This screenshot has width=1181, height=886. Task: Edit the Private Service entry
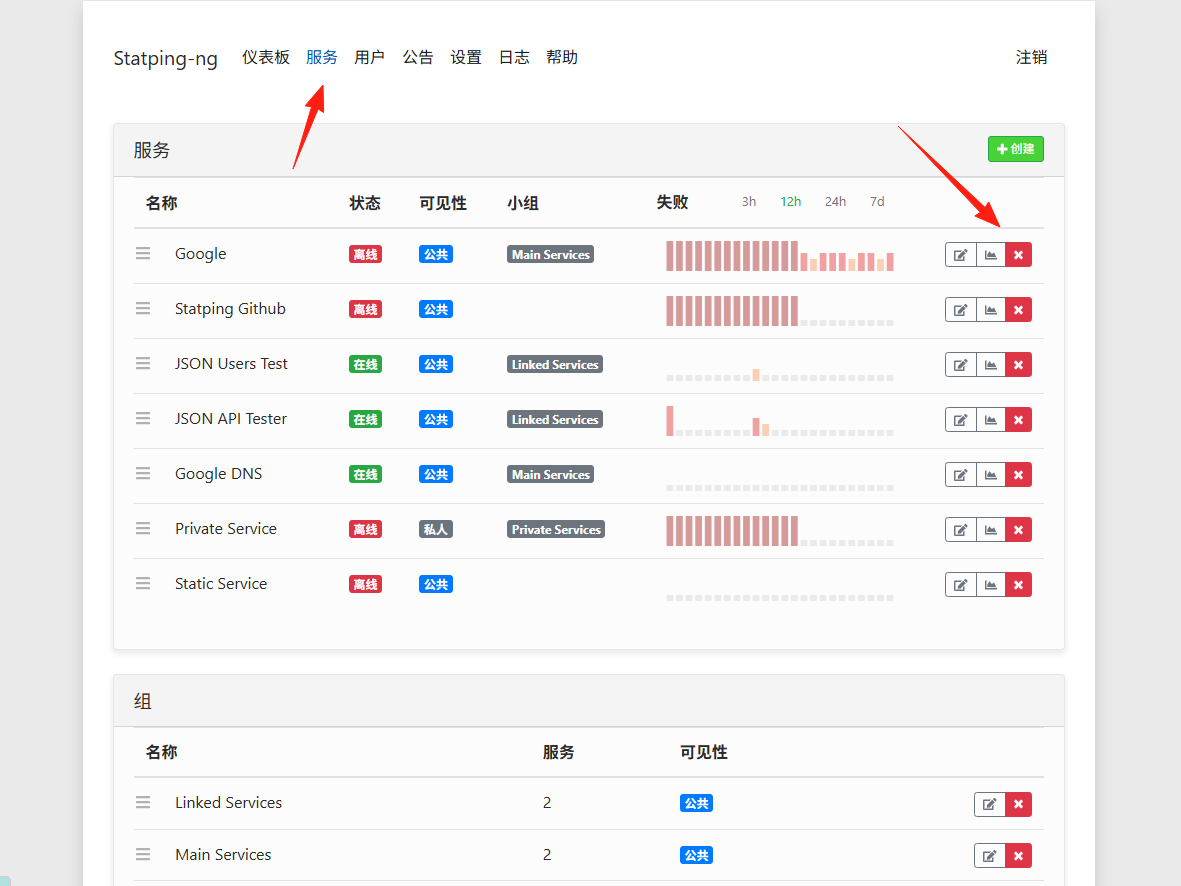point(960,530)
